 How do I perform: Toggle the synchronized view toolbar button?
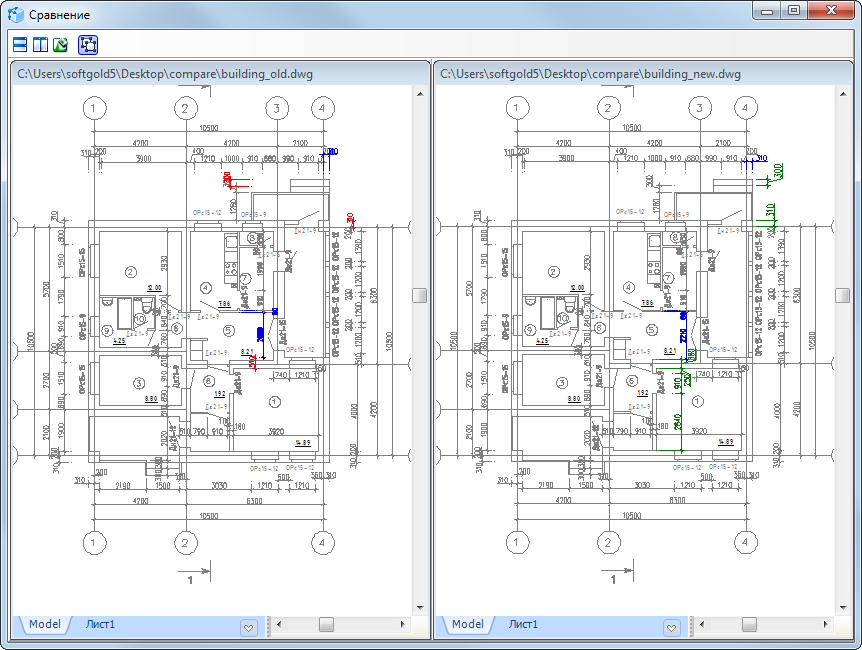pos(86,45)
